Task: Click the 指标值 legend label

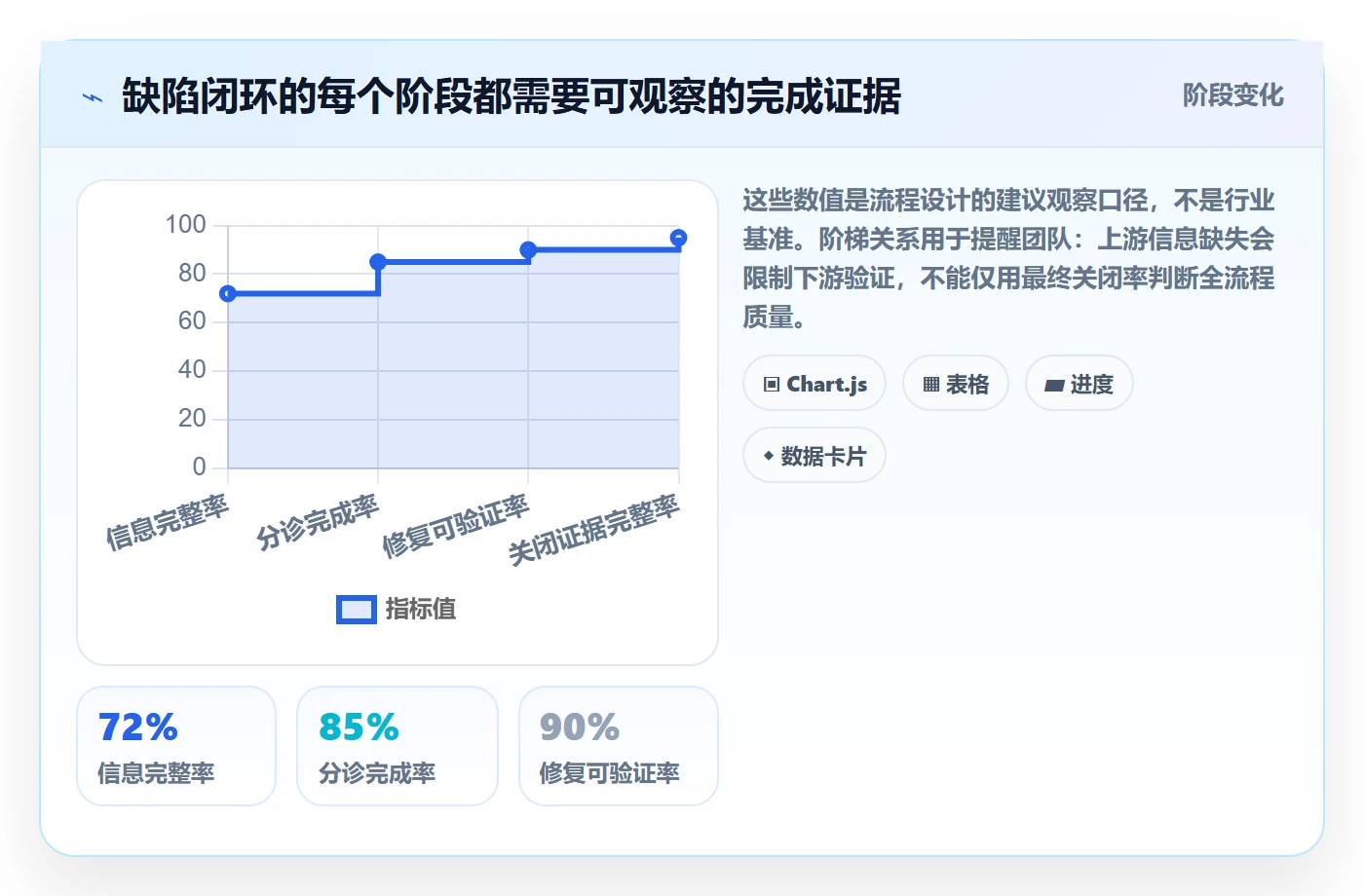Action: (x=421, y=610)
